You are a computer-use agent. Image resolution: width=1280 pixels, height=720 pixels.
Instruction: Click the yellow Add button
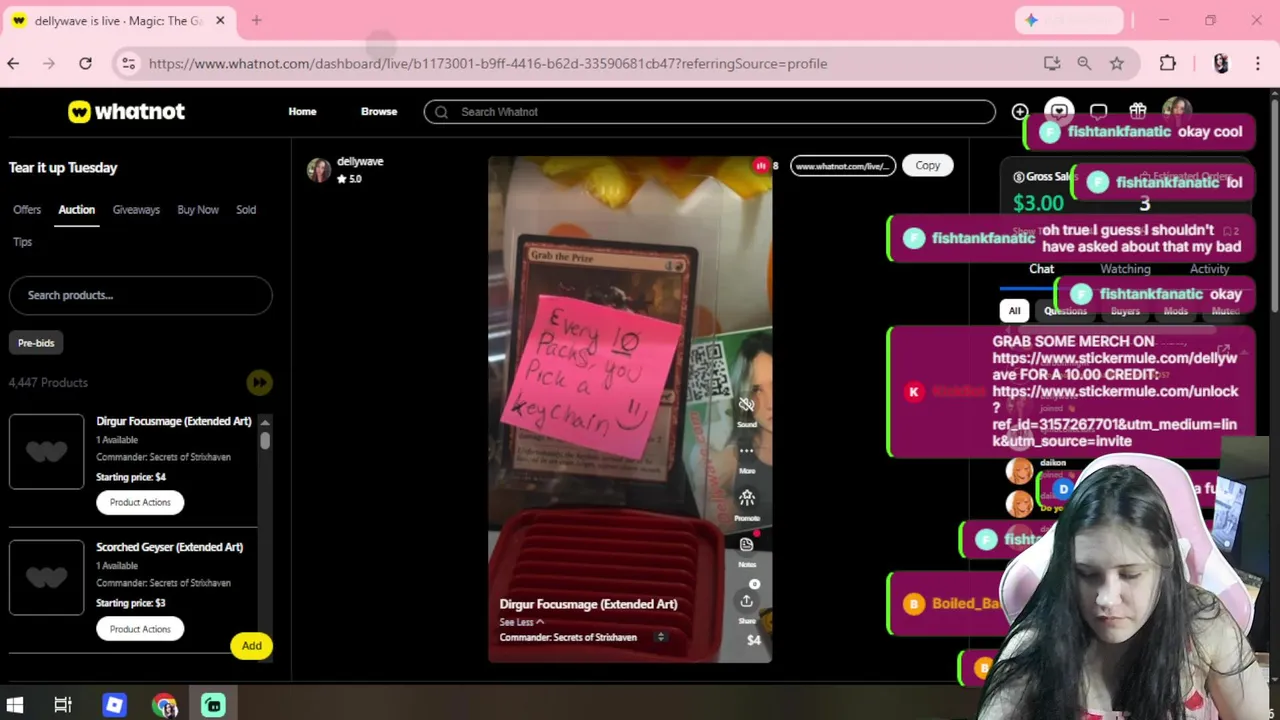pyautogui.click(x=251, y=646)
